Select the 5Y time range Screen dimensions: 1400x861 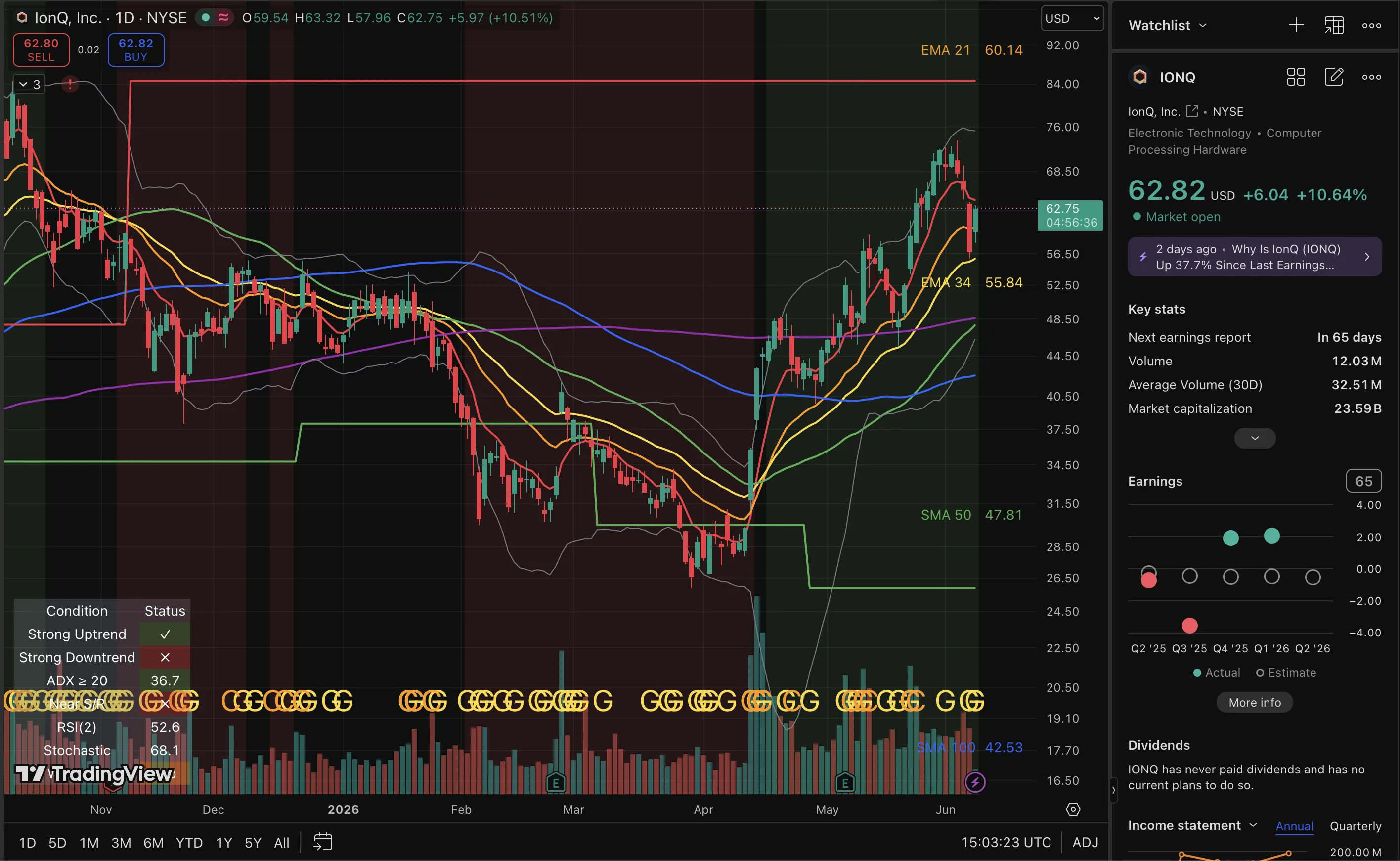253,843
